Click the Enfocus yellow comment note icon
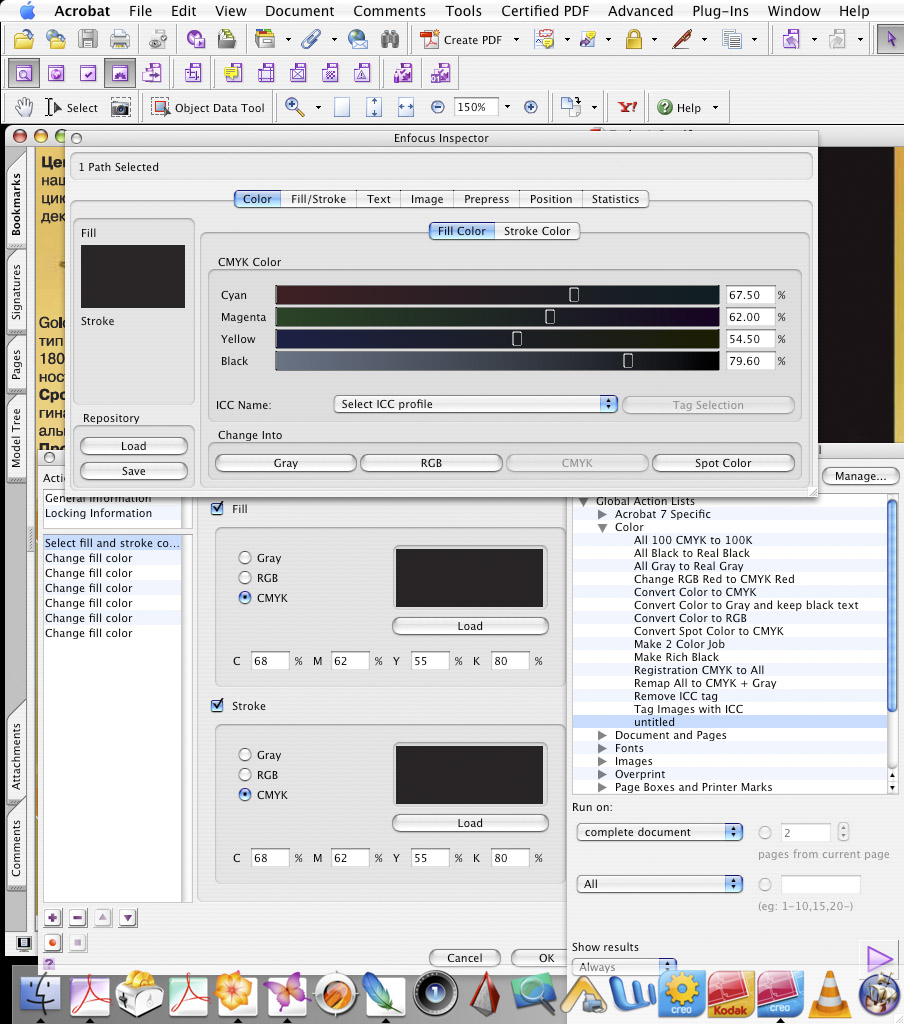This screenshot has height=1024, width=904. click(233, 73)
